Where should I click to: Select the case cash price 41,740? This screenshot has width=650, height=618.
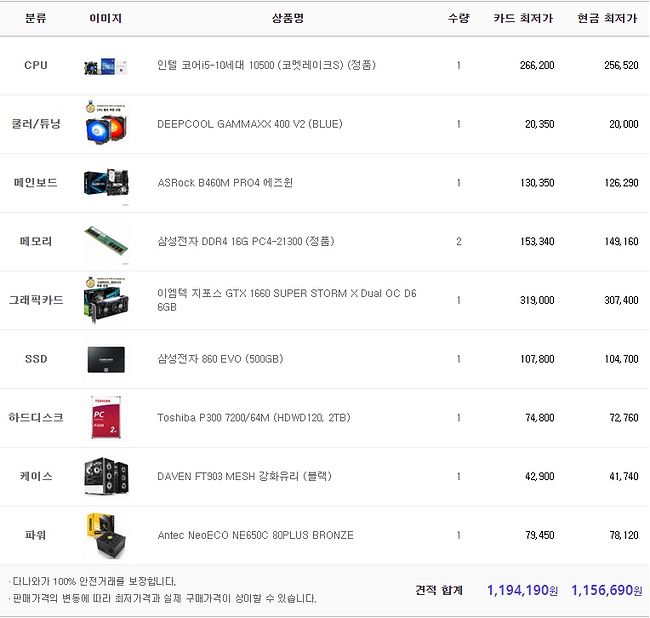623,476
